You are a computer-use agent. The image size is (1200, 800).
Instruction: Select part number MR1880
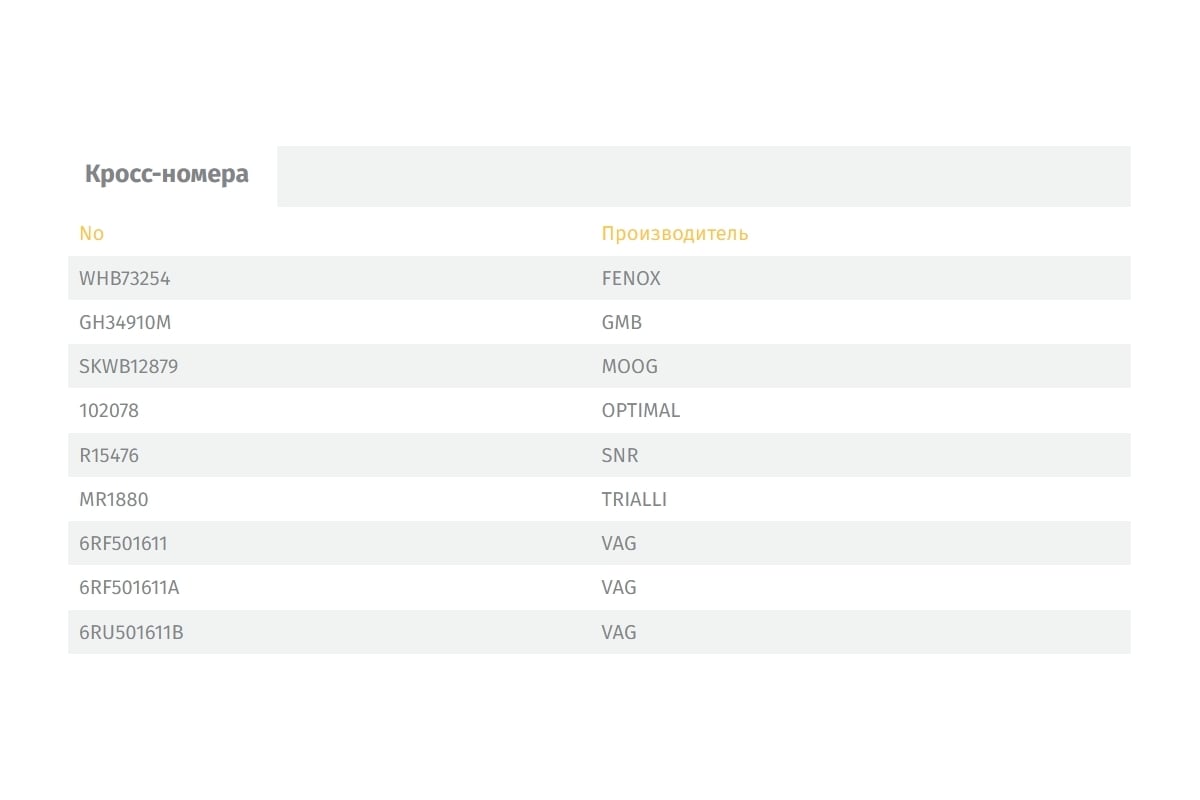(x=114, y=500)
